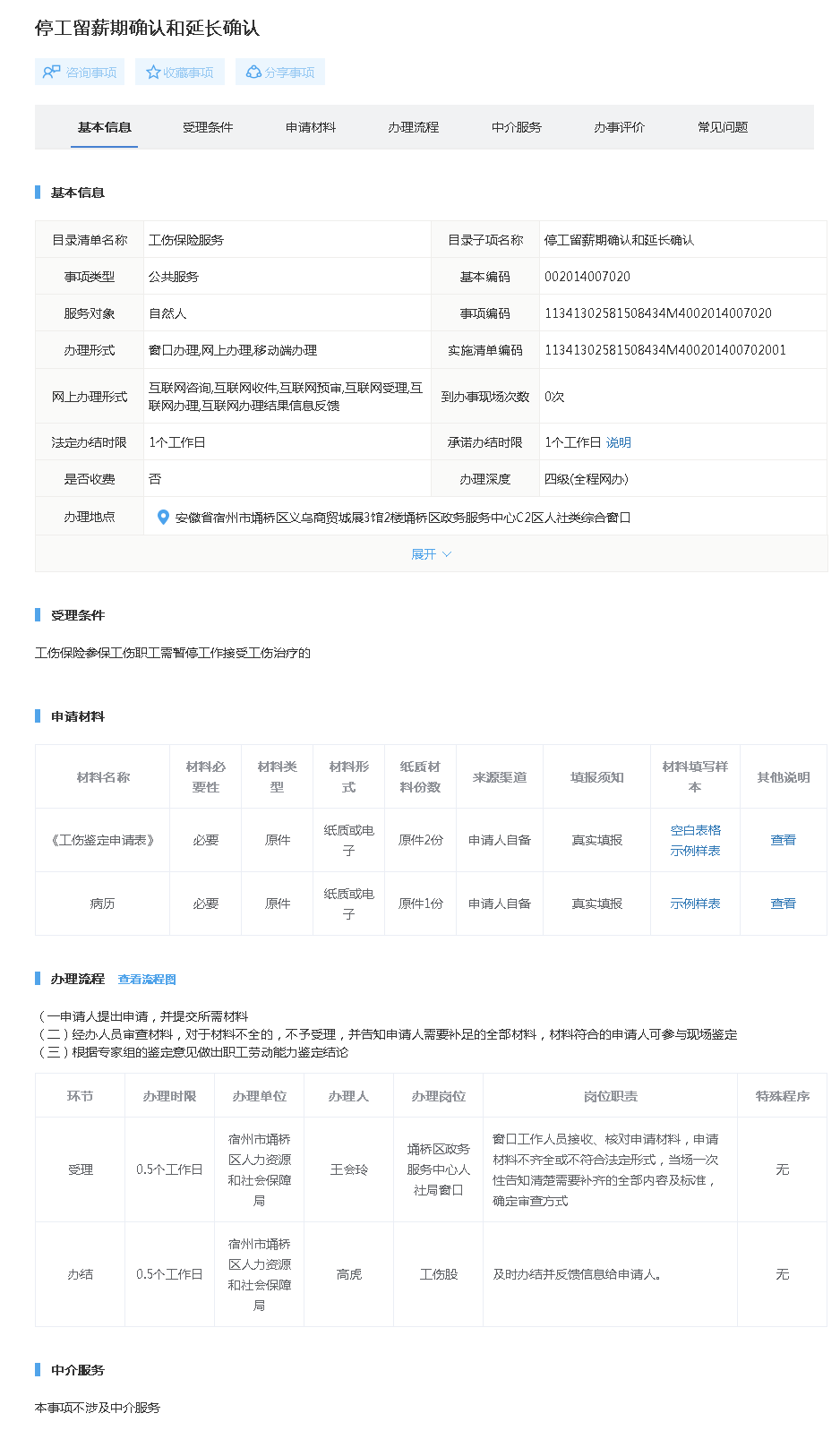Click the 咨询事项 consultation icon
Screen dimensions: 840x1439
click(x=52, y=72)
